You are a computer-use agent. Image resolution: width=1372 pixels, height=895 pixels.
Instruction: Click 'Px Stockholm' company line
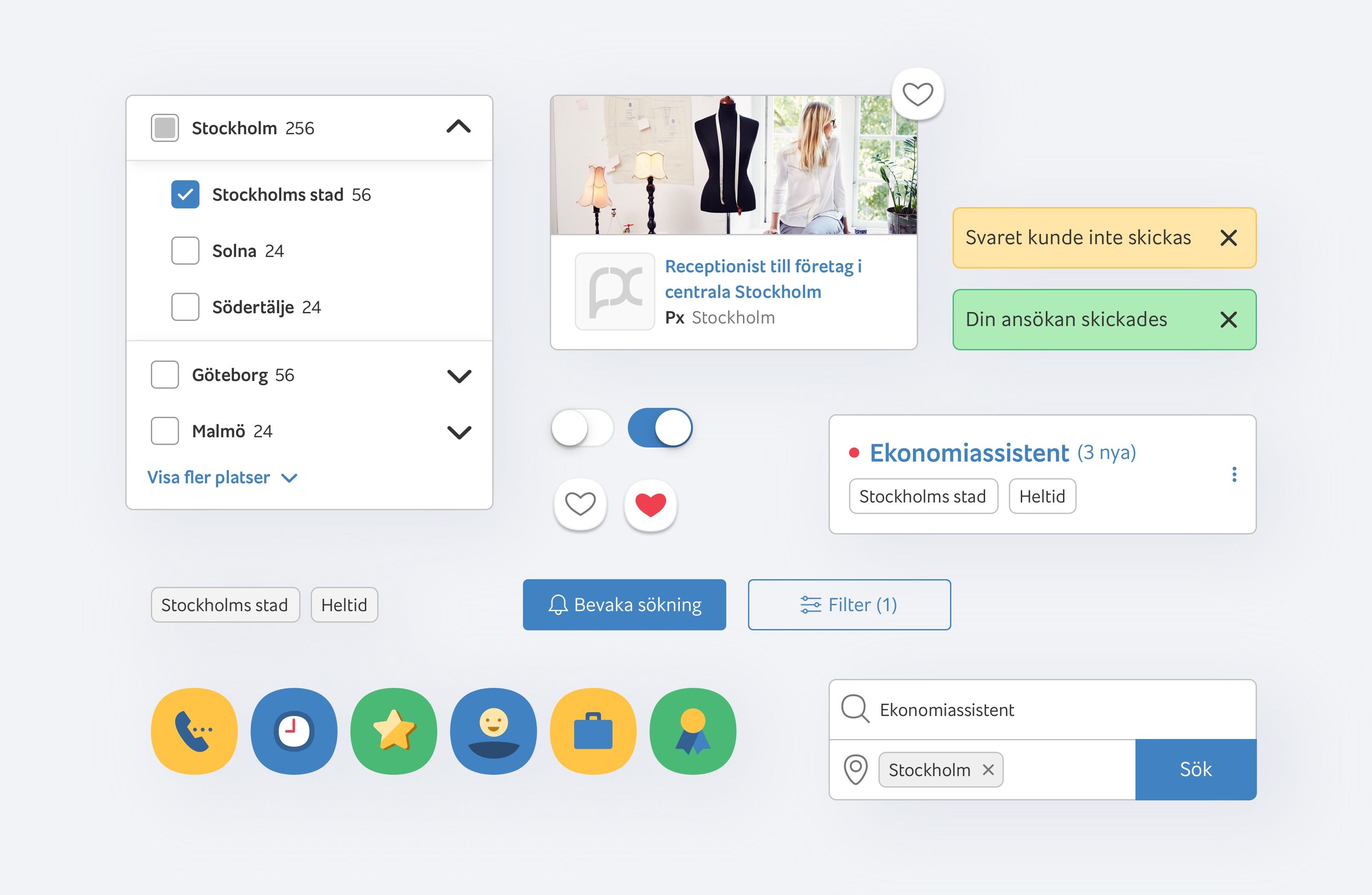719,318
